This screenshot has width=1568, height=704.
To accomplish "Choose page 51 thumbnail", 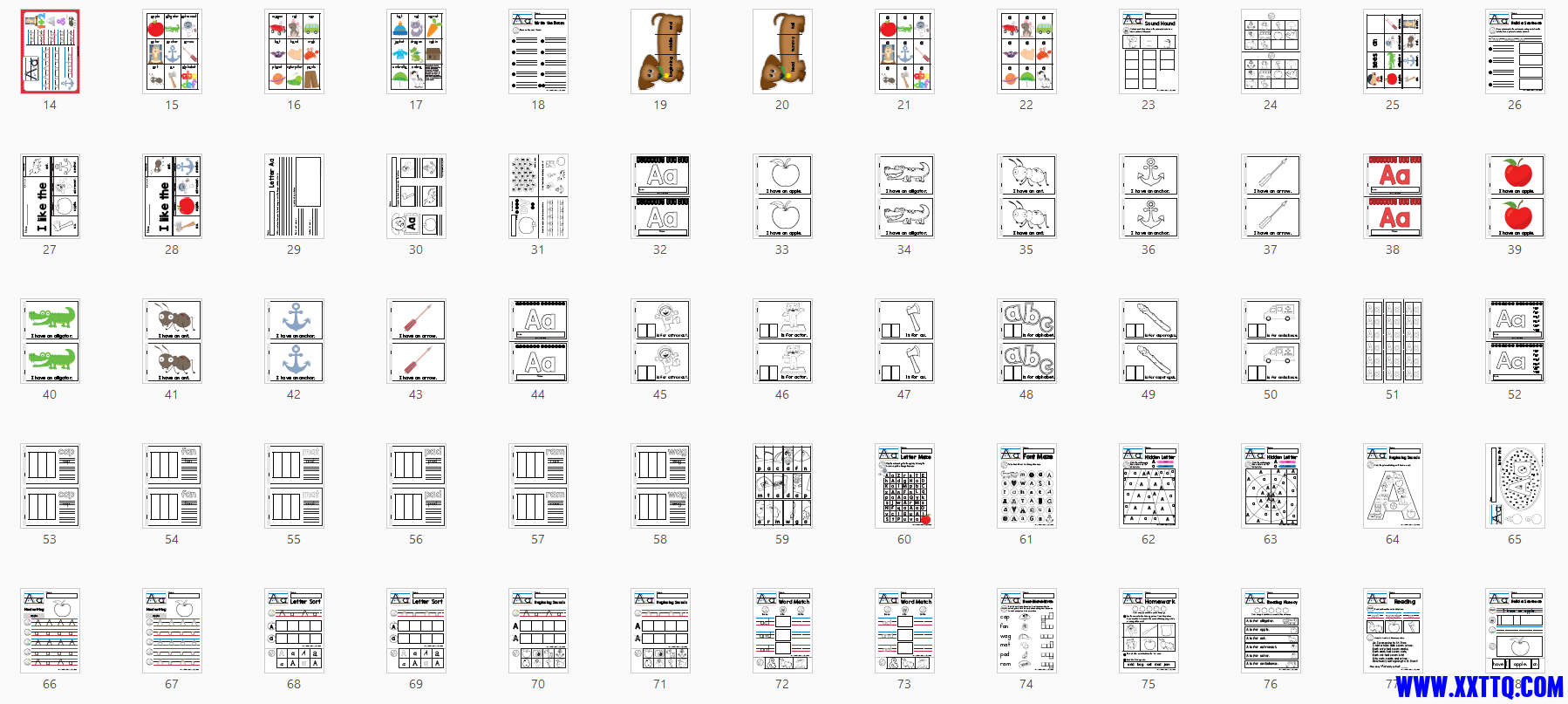I will (x=1393, y=341).
